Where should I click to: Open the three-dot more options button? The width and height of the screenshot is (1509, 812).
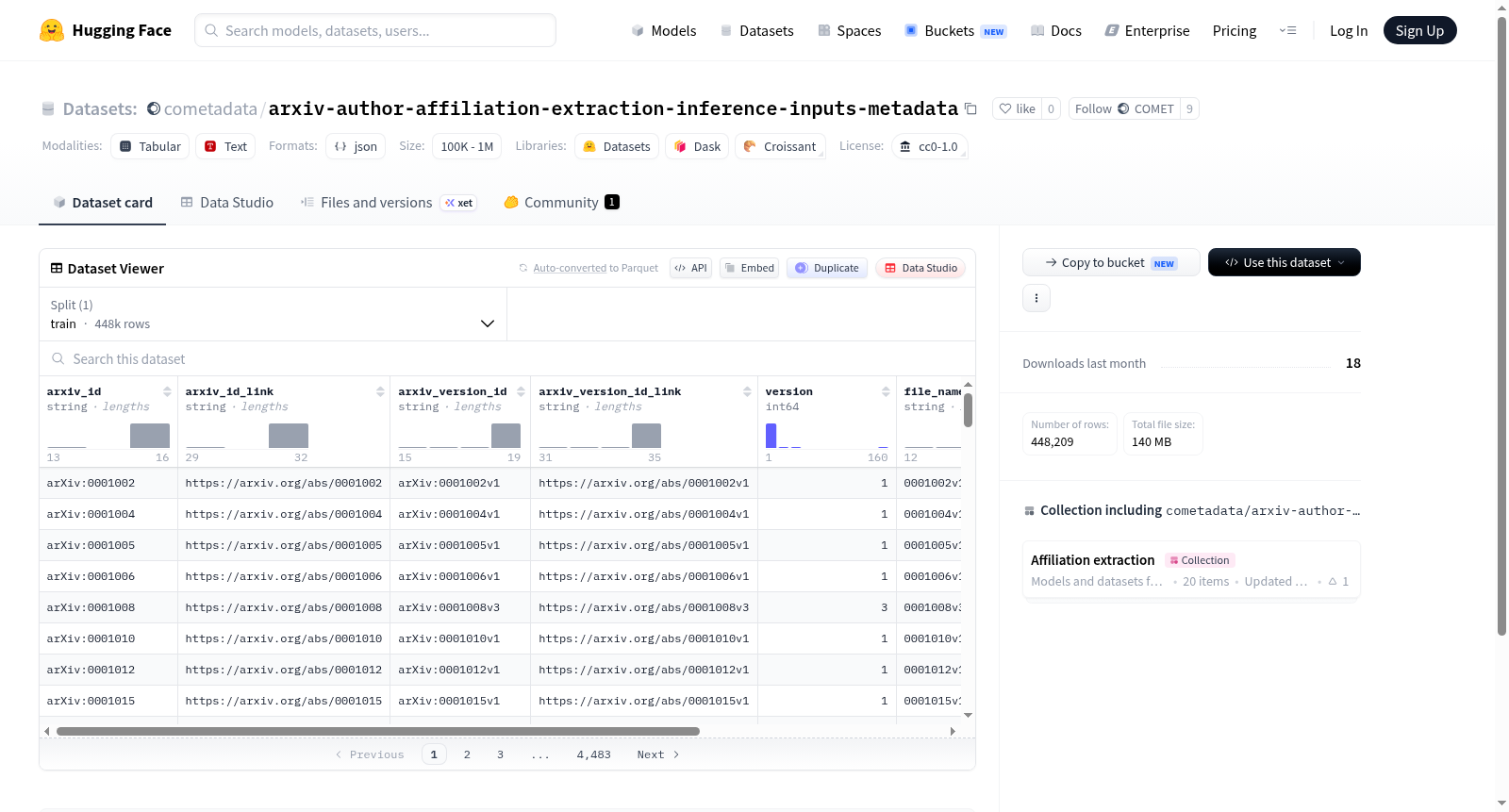[1036, 298]
